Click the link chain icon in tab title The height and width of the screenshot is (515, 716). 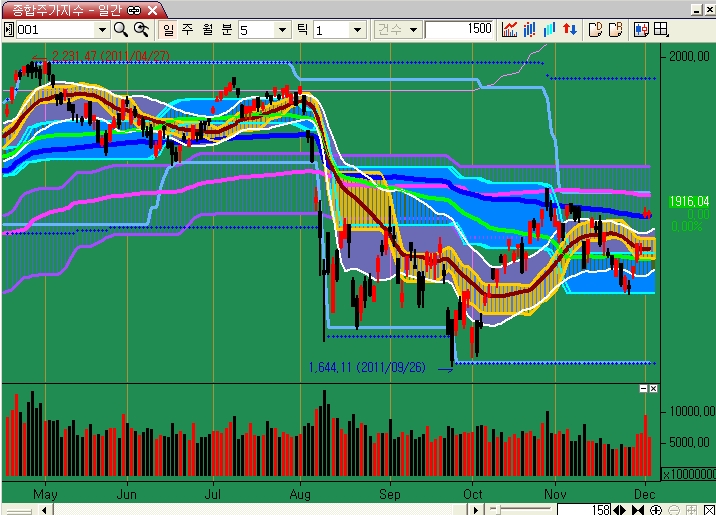[x=135, y=9]
